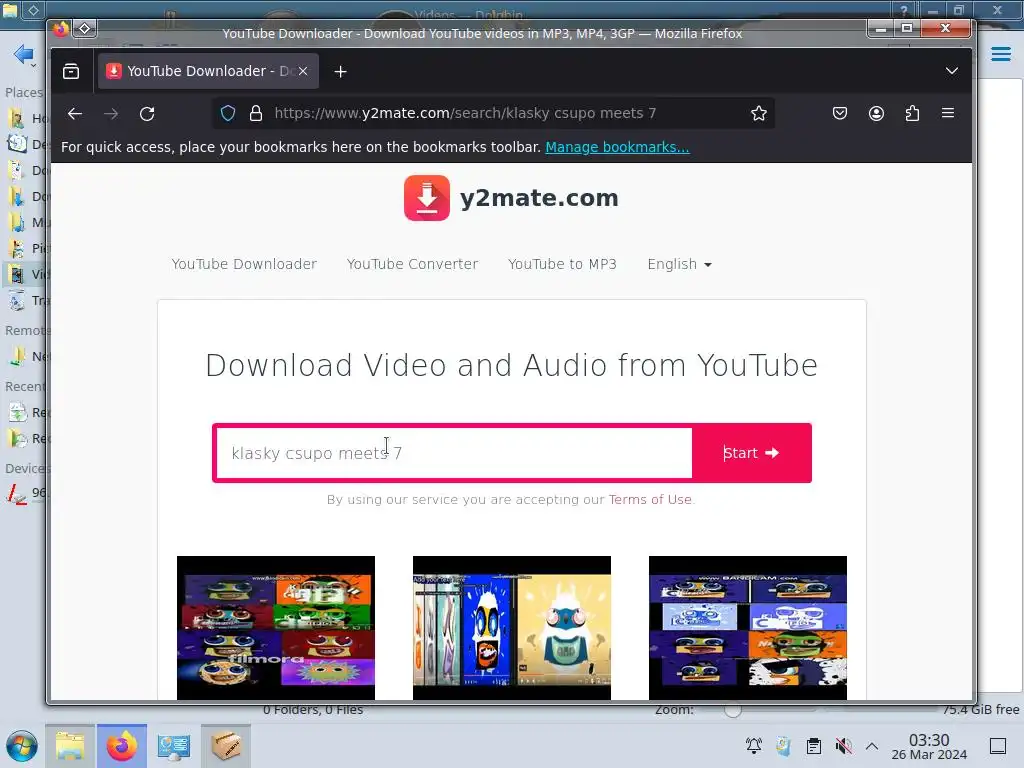Open Firefox window menu icon in titlebar
1024x768 pixels.
(61, 29)
